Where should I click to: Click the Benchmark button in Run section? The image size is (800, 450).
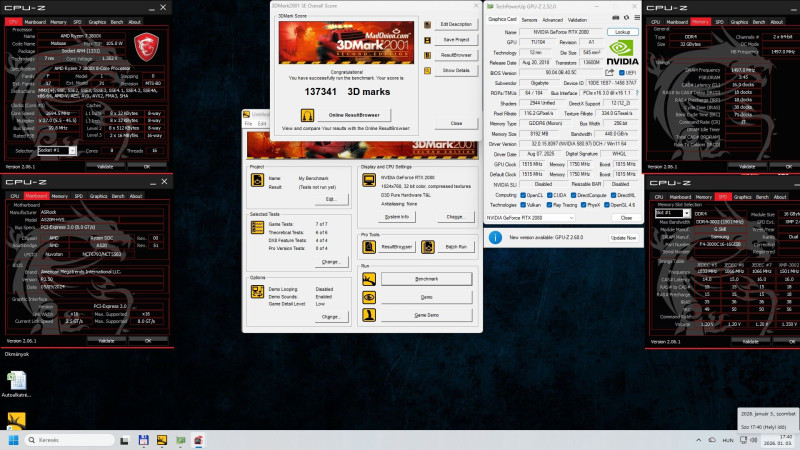pyautogui.click(x=427, y=279)
